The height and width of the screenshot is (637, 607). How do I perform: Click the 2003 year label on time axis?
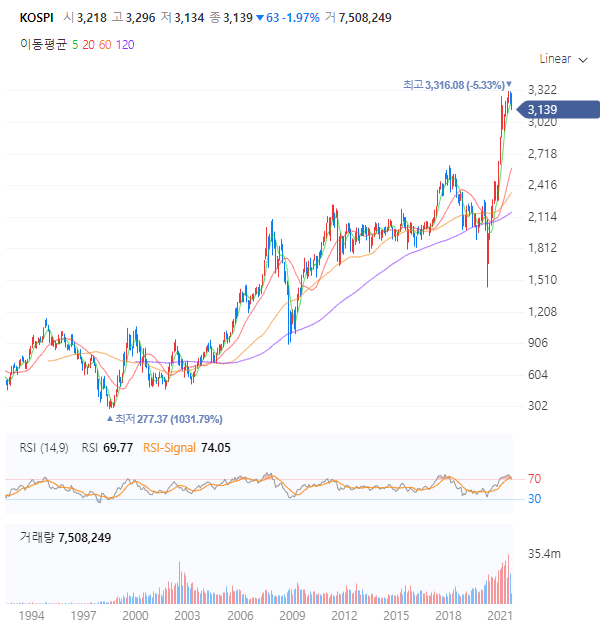click(x=187, y=616)
